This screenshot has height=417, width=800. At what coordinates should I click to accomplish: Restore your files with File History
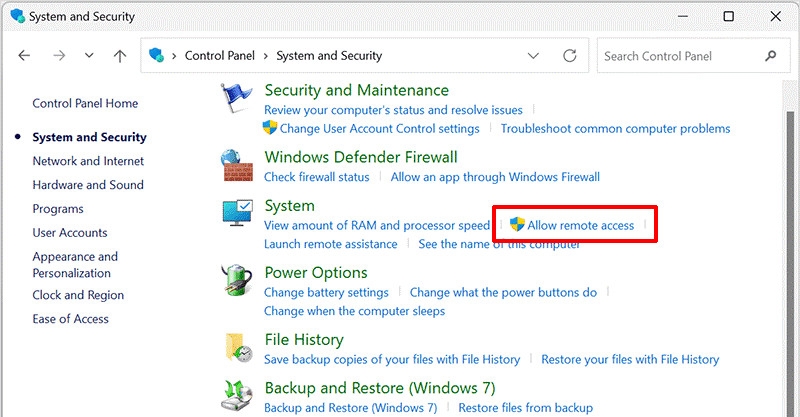[x=630, y=359]
